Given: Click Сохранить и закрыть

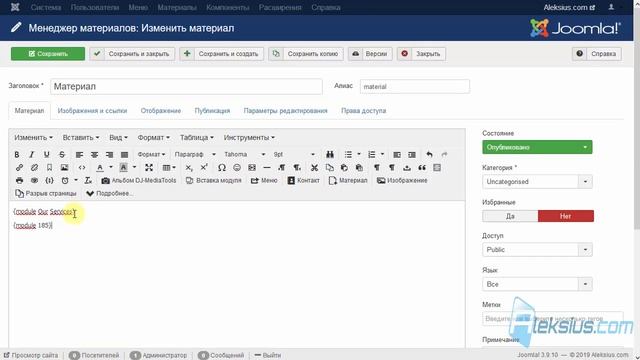Looking at the screenshot, I should [x=132, y=54].
